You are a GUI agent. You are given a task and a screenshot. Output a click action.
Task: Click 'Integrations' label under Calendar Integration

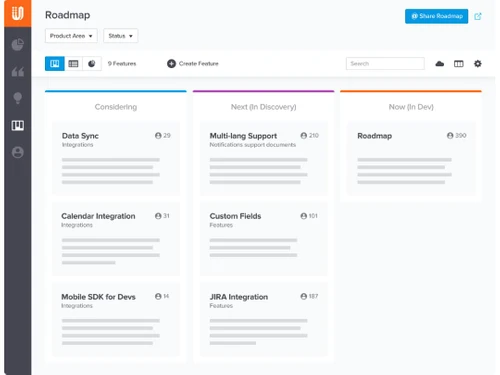(x=77, y=225)
